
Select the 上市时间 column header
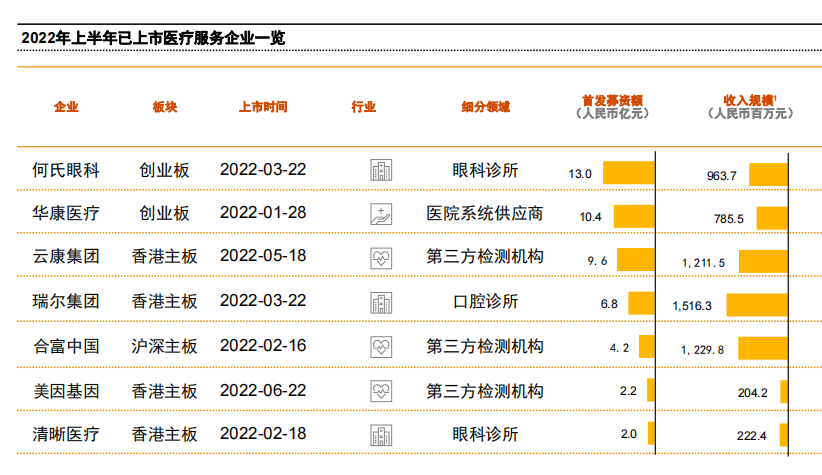pos(263,107)
